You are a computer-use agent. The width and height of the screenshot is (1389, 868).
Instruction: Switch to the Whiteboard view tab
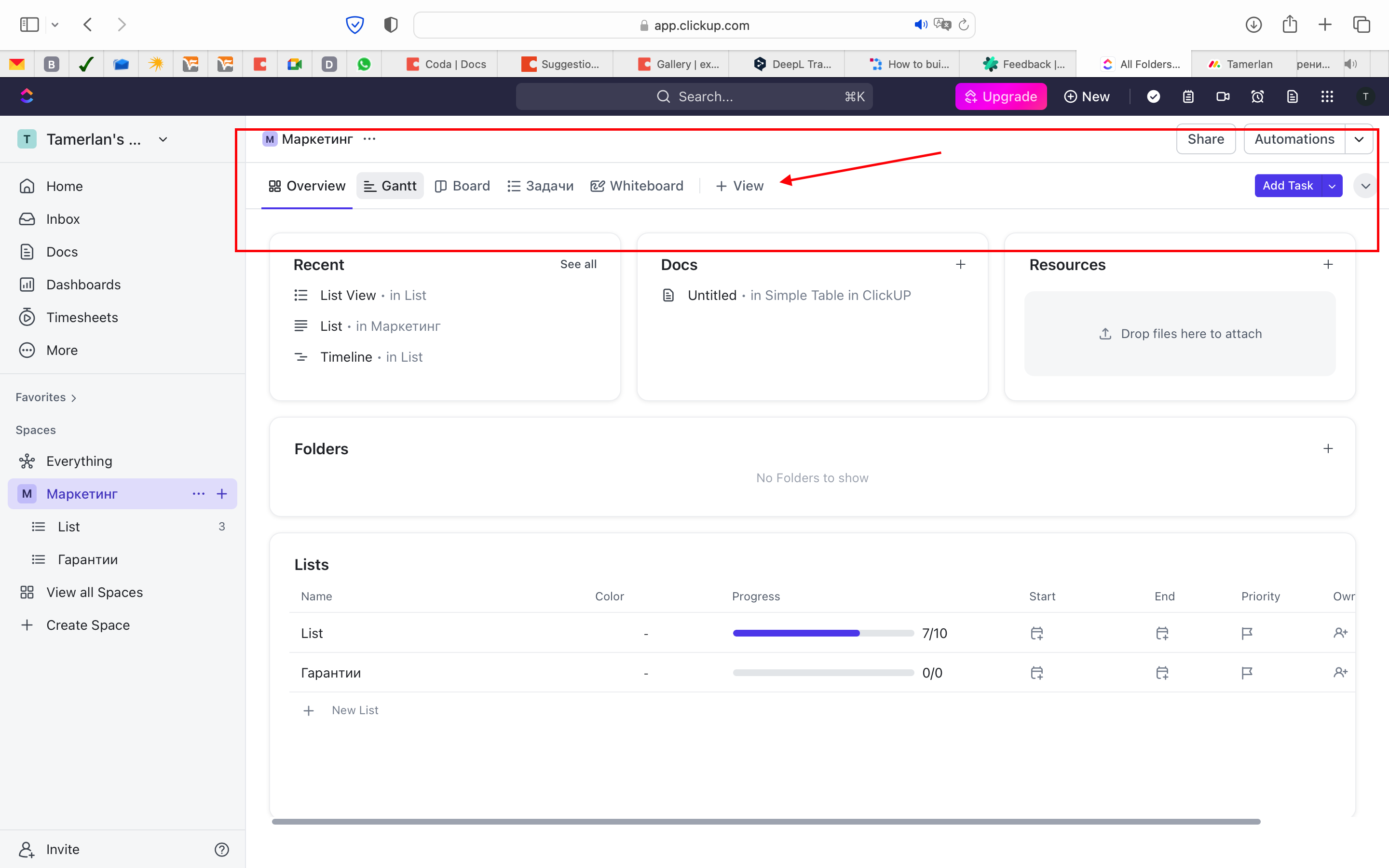[x=637, y=186]
